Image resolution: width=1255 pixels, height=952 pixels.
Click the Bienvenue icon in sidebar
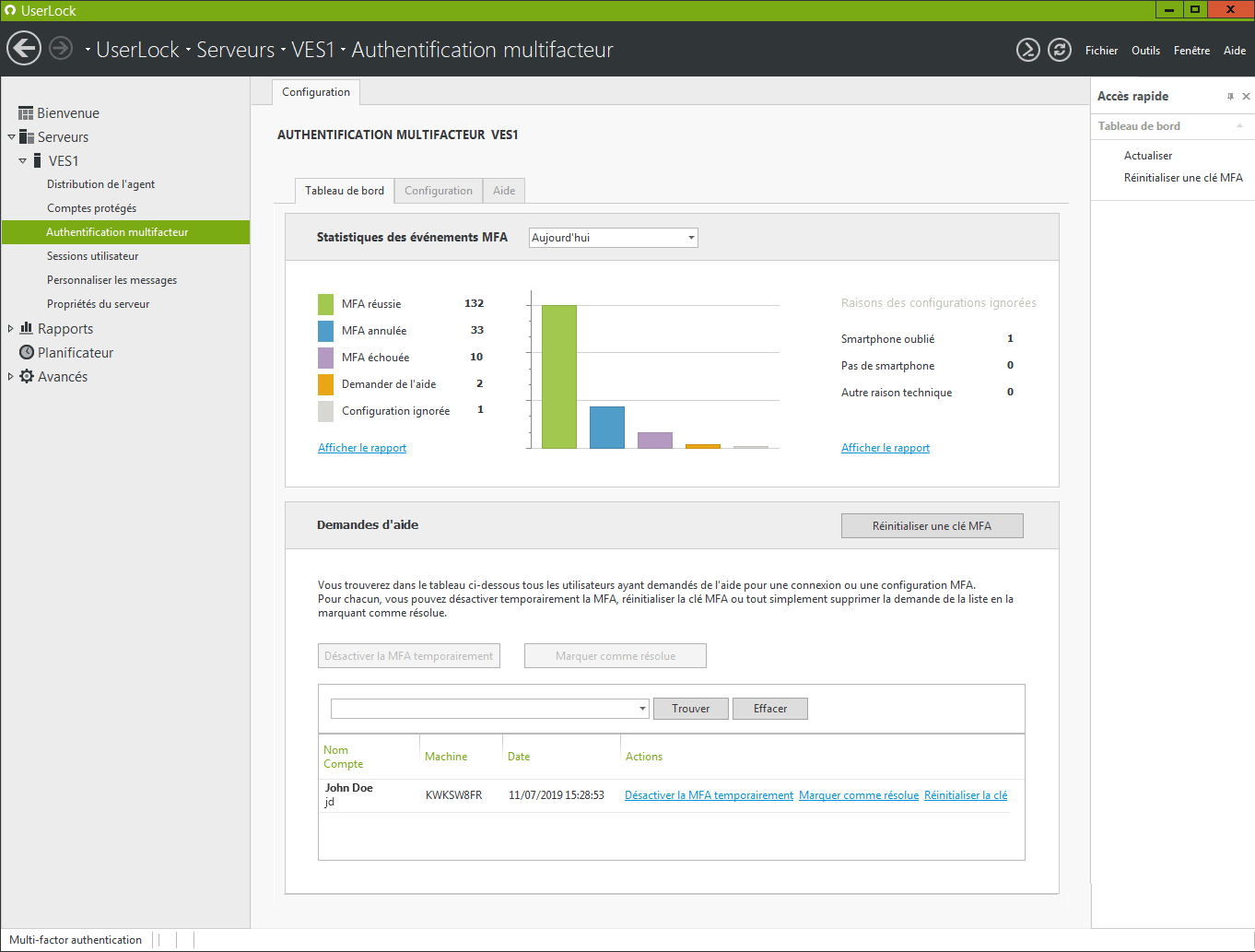[26, 112]
